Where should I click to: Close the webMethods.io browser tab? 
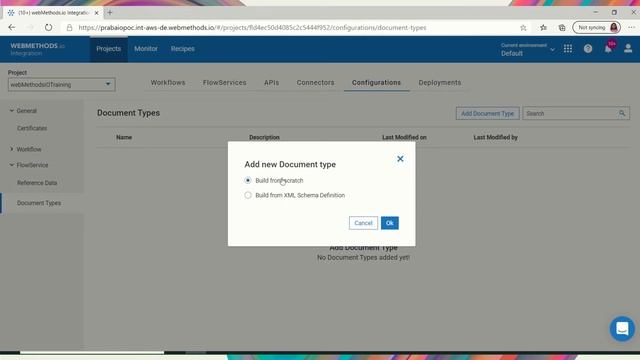(x=96, y=13)
